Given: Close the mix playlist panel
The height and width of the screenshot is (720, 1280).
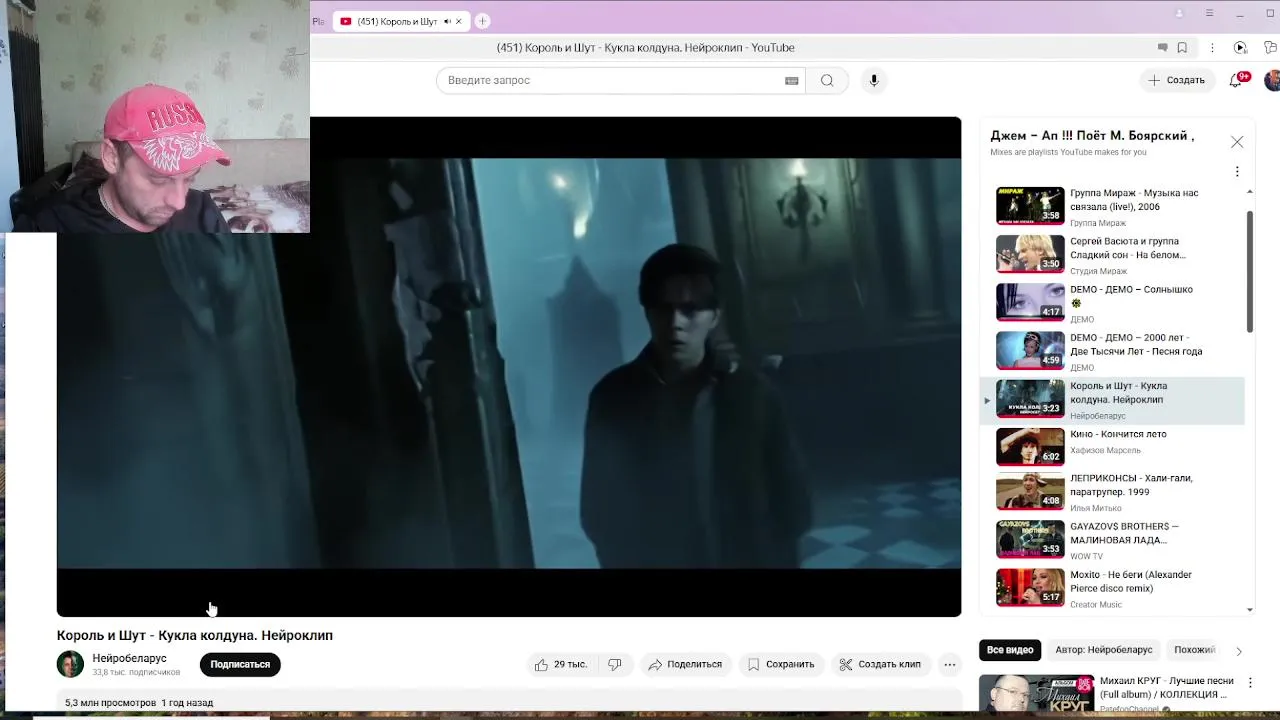Looking at the screenshot, I should click(1237, 142).
